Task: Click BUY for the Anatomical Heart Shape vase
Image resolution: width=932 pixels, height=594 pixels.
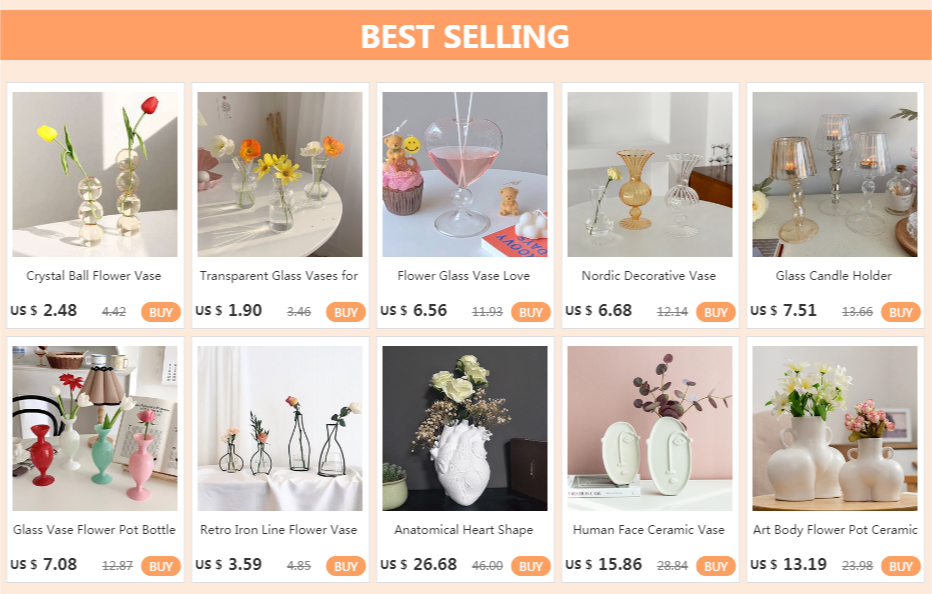Action: pos(531,566)
